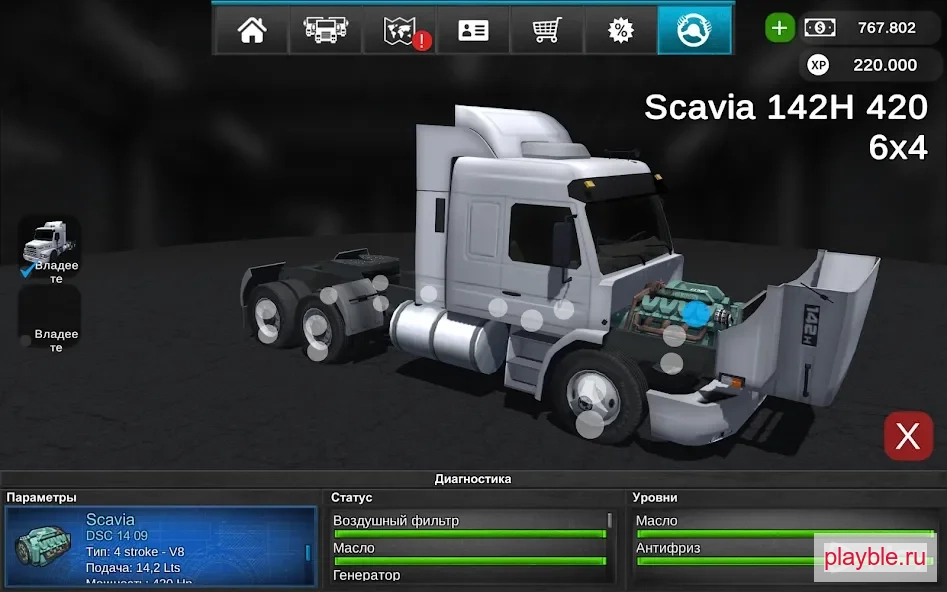Click the Подача: 14,2 Lts line

point(133,568)
